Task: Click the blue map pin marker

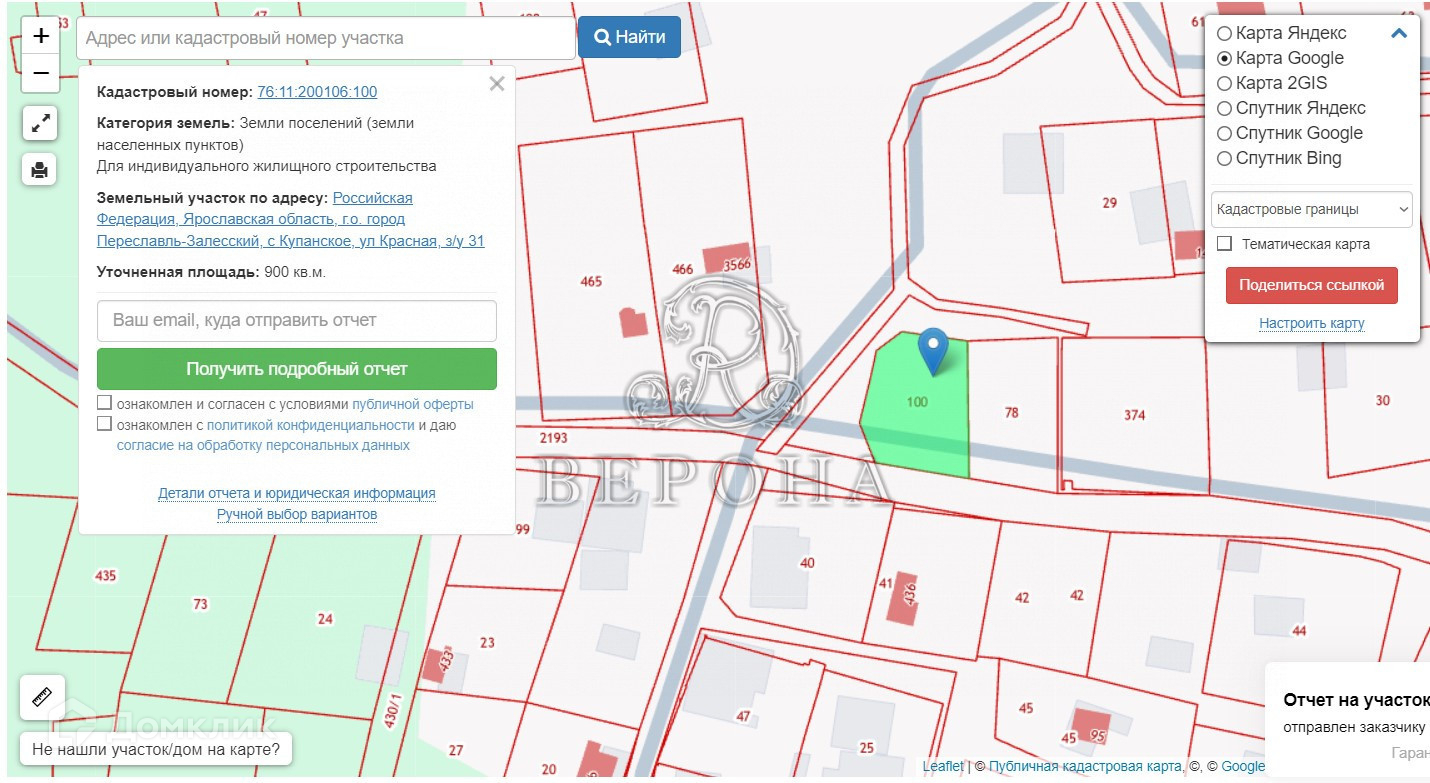Action: click(933, 349)
